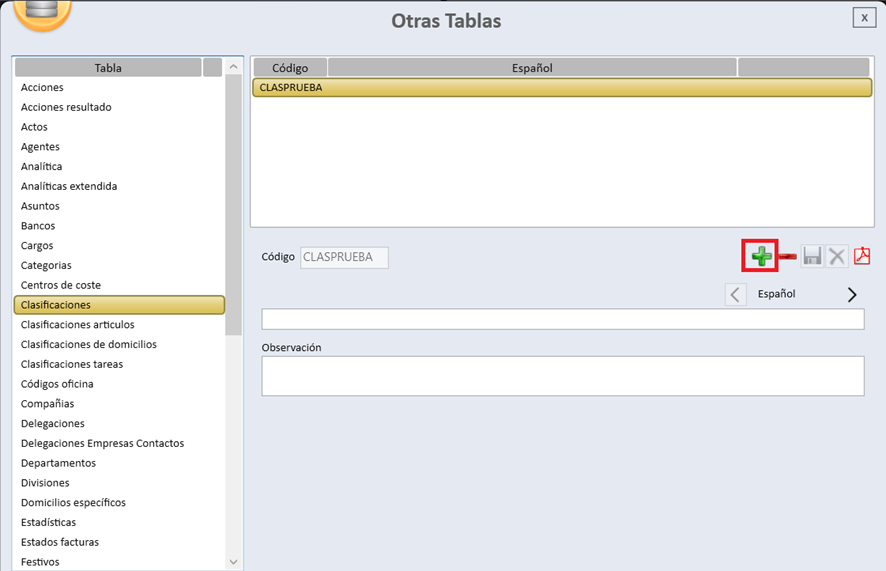The image size is (886, 571).
Task: Sort list by the Tabla column header
Action: (x=108, y=68)
